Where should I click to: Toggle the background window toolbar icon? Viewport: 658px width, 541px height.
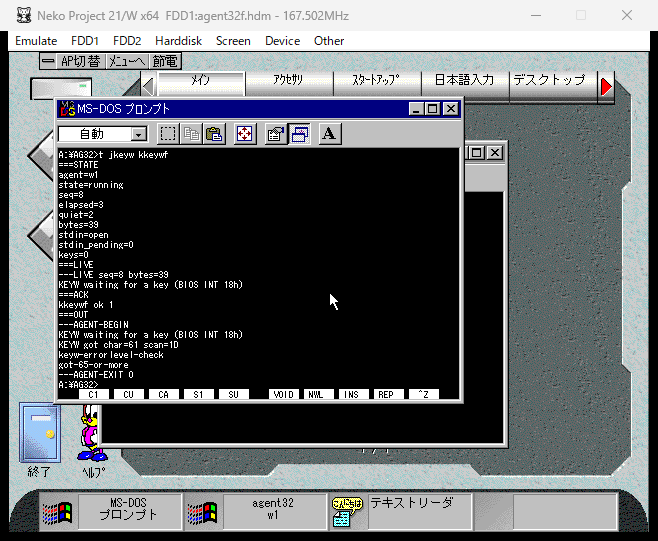coord(300,134)
